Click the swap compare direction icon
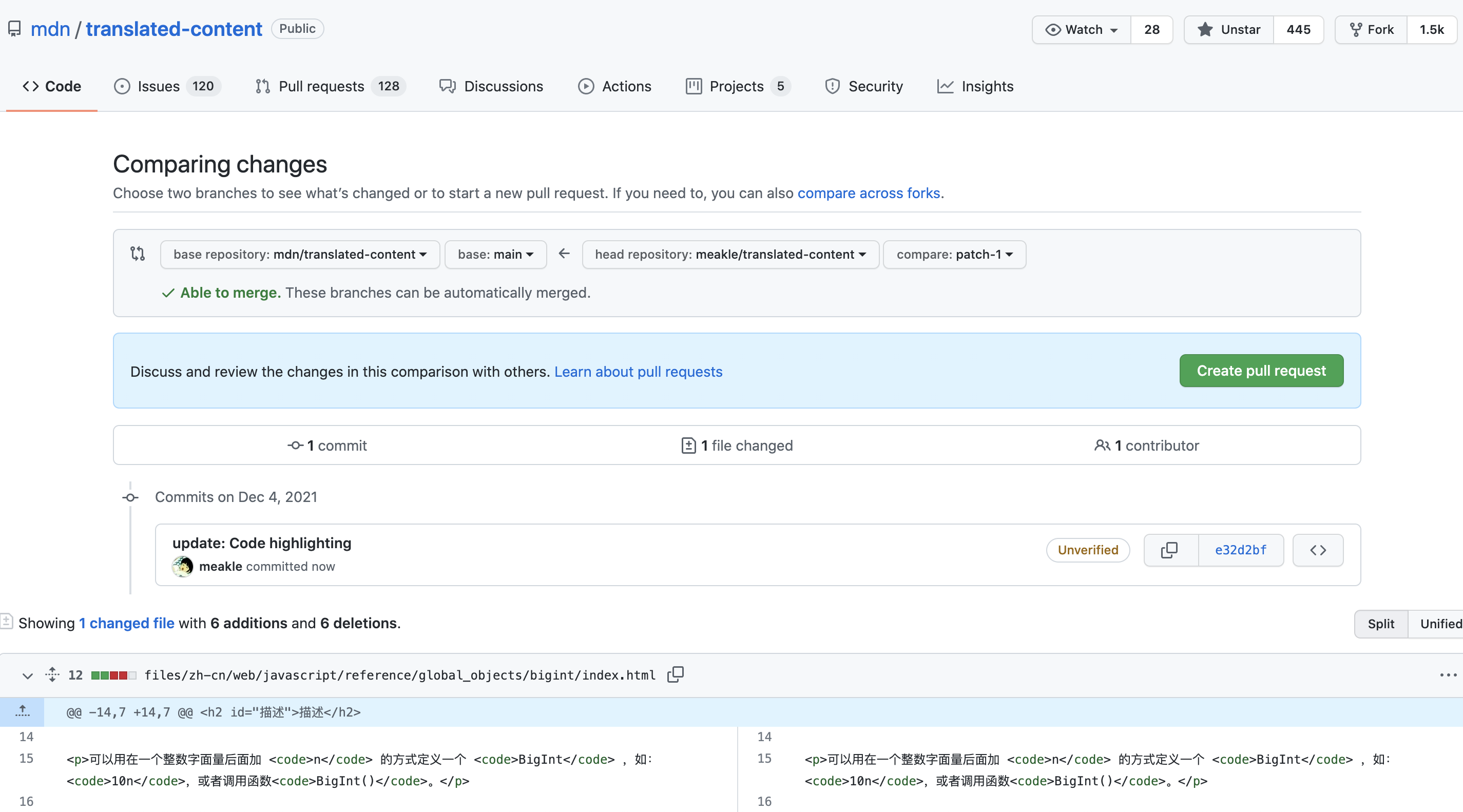 coord(138,254)
